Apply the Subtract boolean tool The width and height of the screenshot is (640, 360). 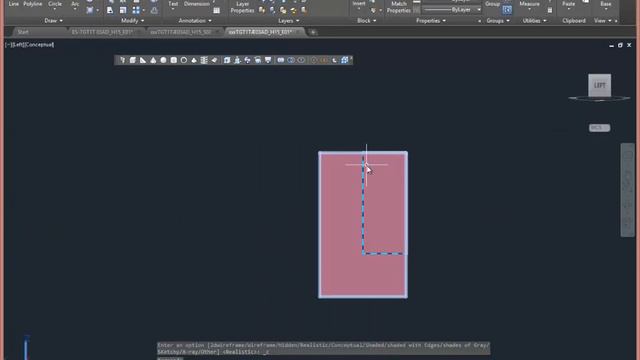point(291,60)
